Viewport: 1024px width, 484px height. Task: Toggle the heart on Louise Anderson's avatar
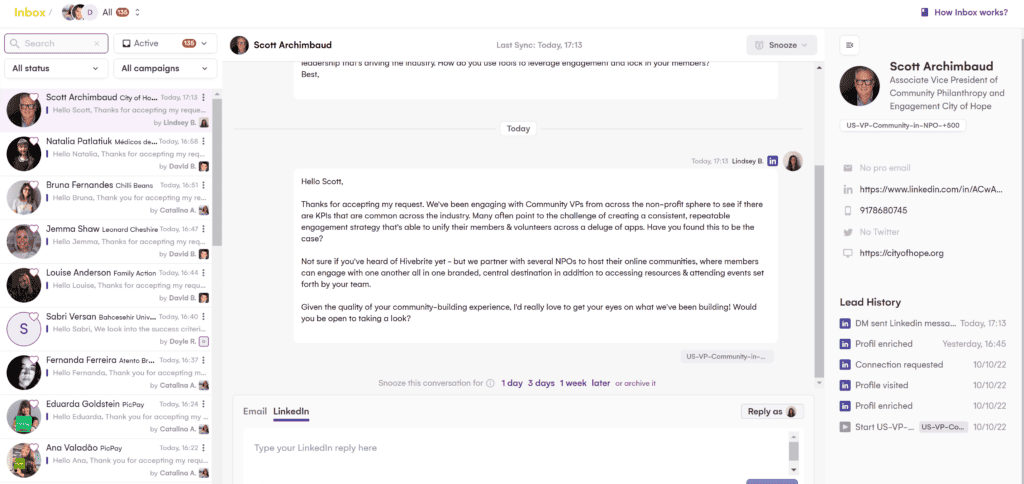pyautogui.click(x=35, y=272)
